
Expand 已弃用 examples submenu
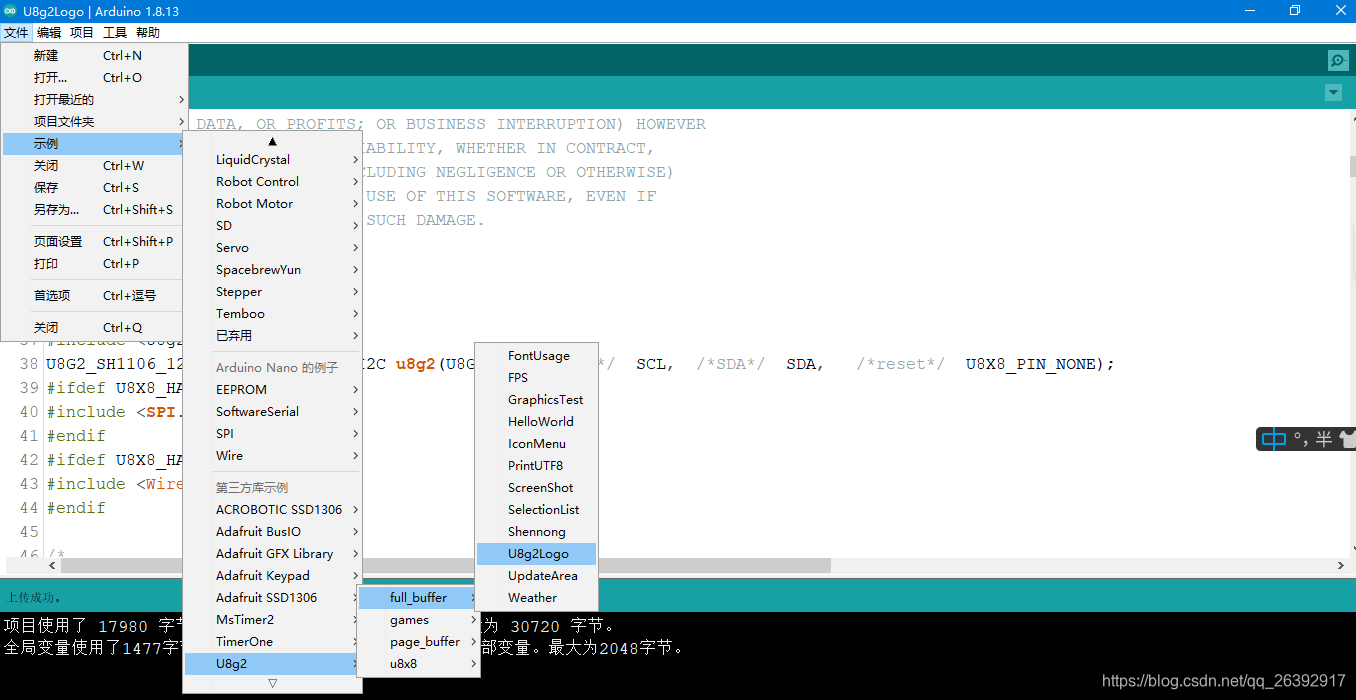pyautogui.click(x=272, y=336)
